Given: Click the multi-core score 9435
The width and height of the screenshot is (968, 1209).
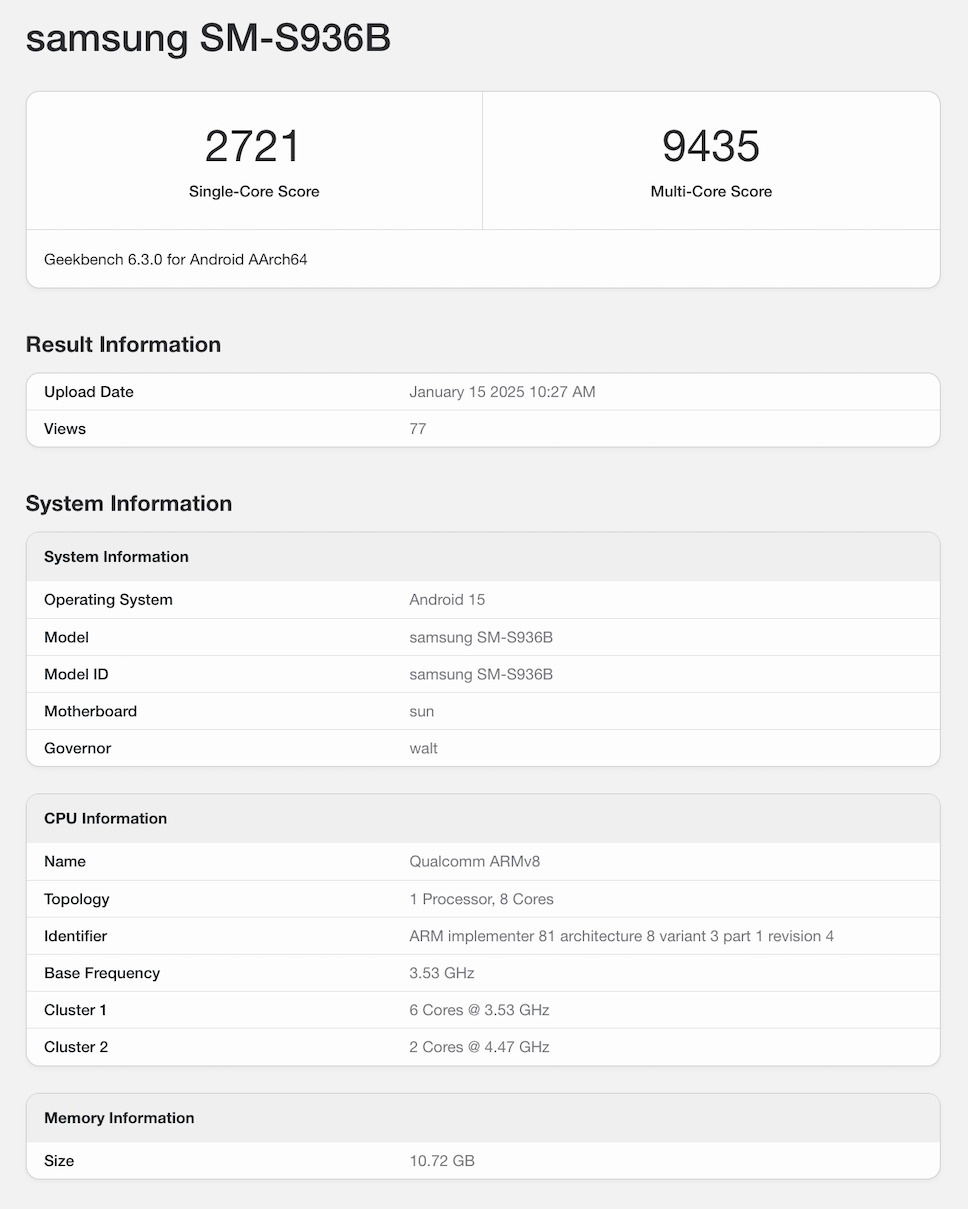Looking at the screenshot, I should (x=711, y=146).
